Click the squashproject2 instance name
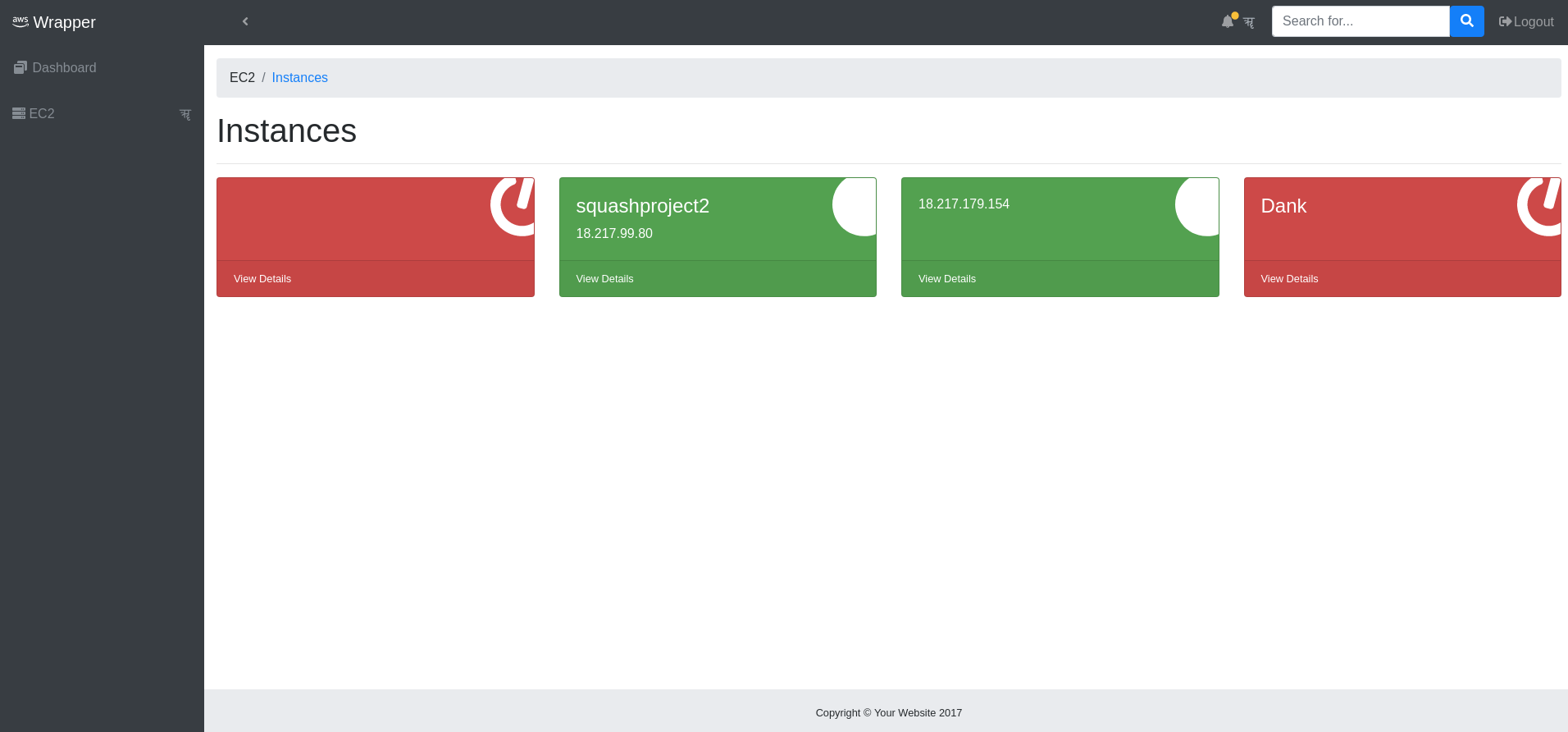1568x732 pixels. (642, 206)
